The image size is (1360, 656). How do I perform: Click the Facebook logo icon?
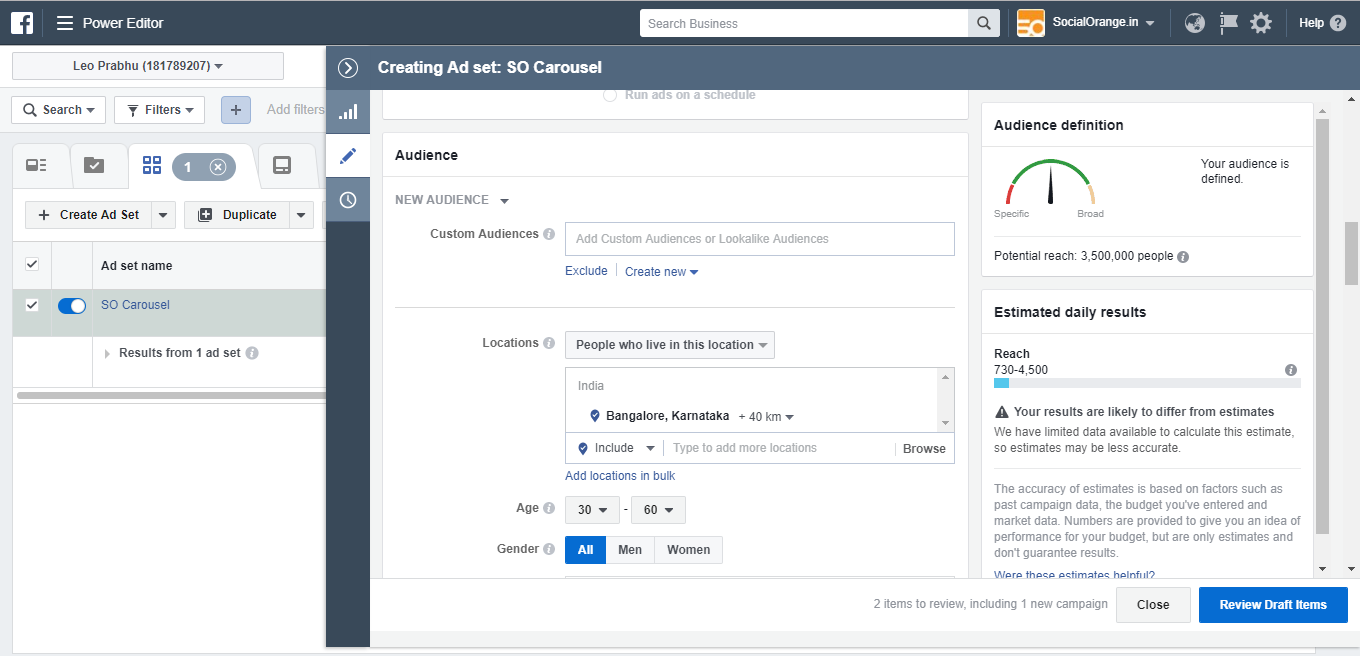coord(21,22)
